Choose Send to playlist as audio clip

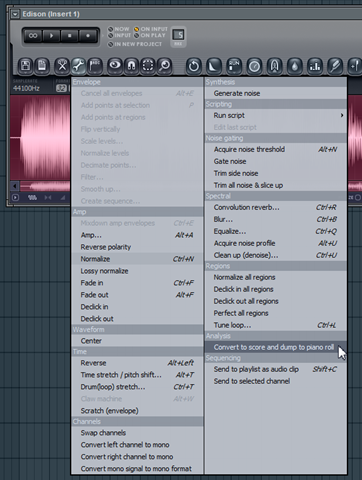(276, 369)
